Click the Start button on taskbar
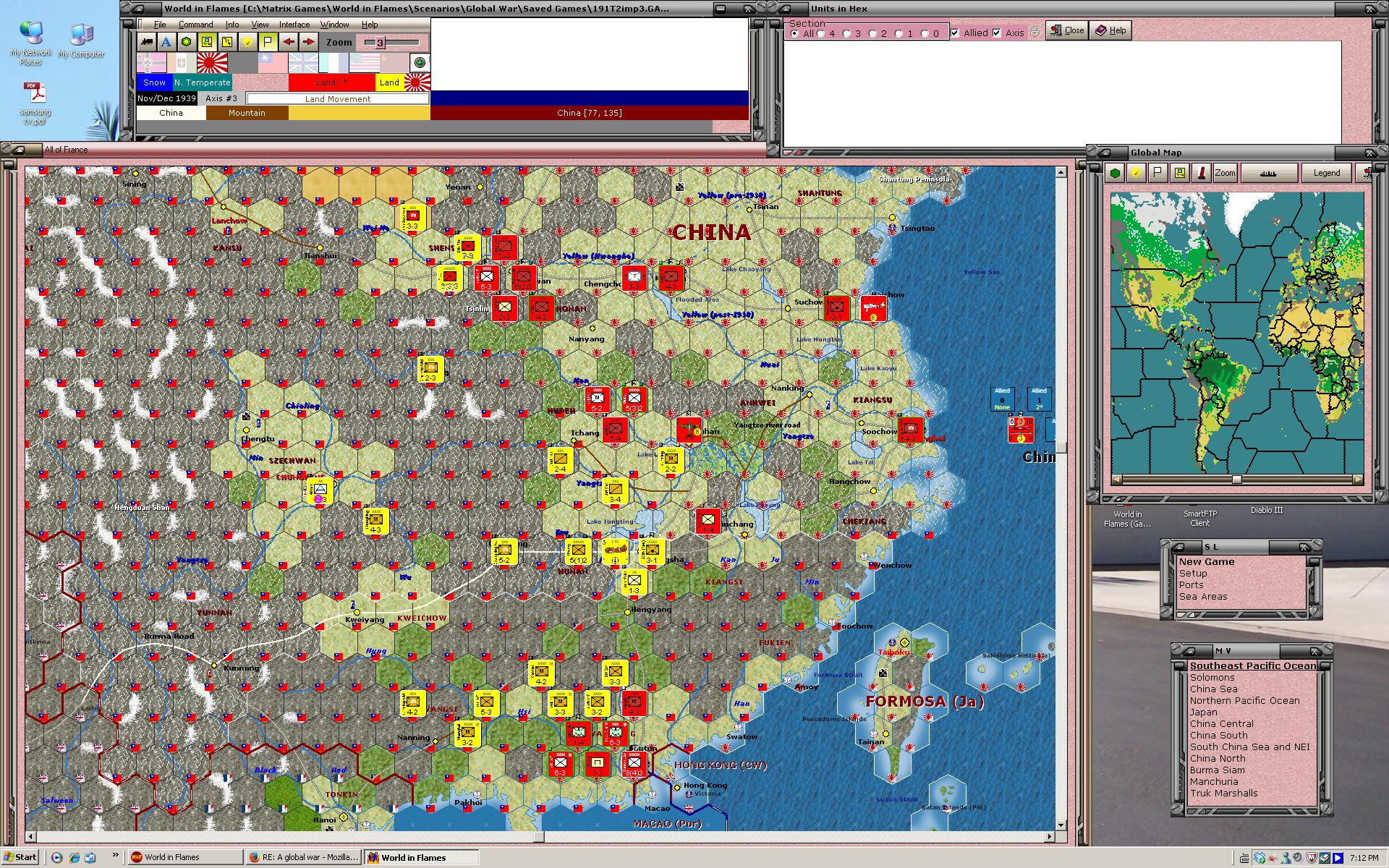The width and height of the screenshot is (1389, 868). coord(20,857)
